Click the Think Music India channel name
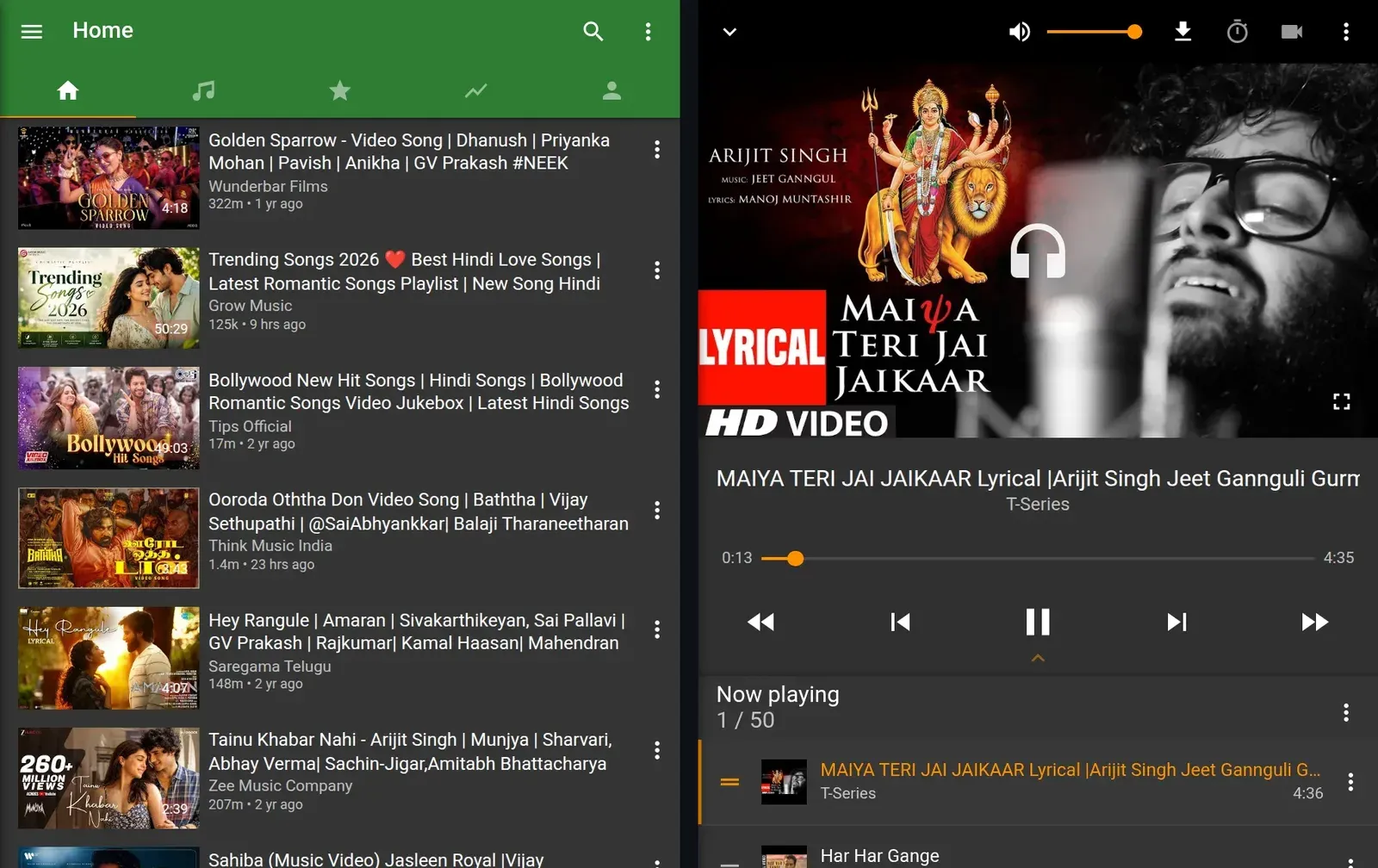Image resolution: width=1378 pixels, height=868 pixels. [x=270, y=545]
